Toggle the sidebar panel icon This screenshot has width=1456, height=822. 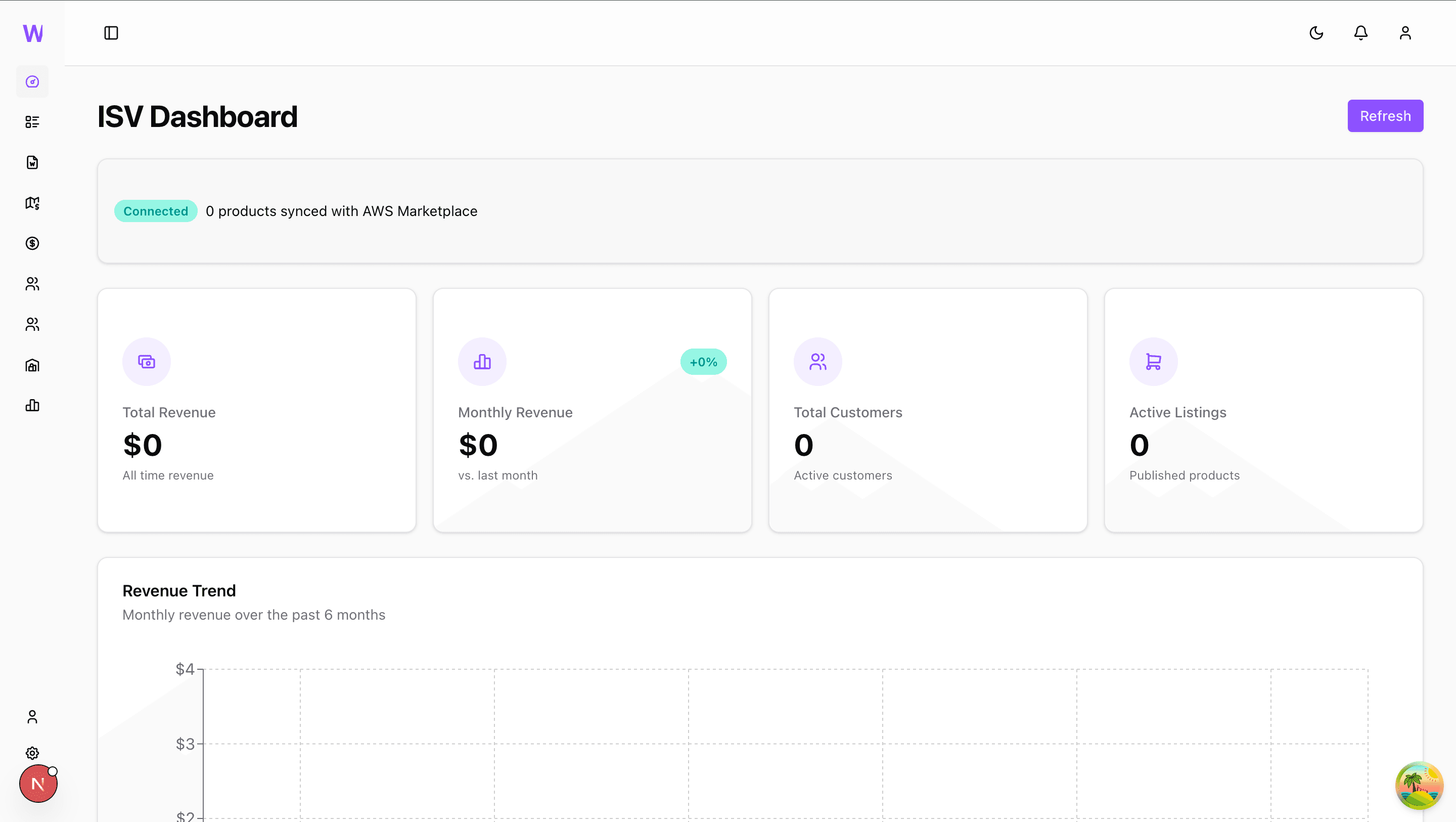pos(111,33)
